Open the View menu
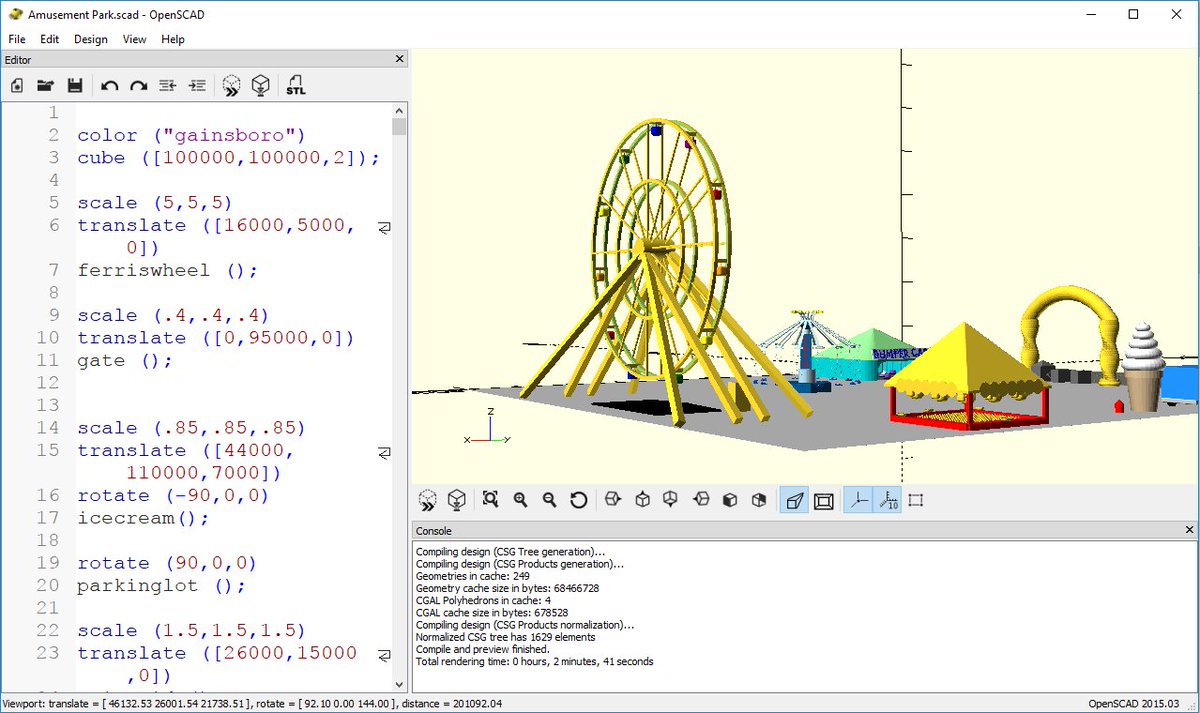Screen dimensions: 1200x713 point(134,39)
